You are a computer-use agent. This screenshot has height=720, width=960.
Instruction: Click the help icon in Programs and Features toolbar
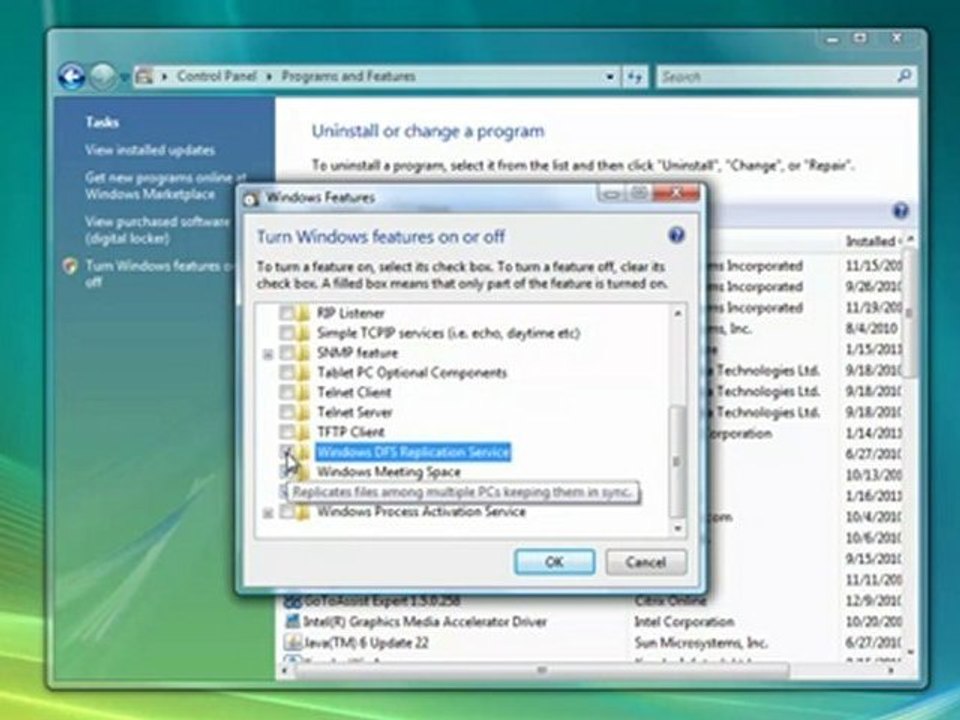pyautogui.click(x=900, y=211)
